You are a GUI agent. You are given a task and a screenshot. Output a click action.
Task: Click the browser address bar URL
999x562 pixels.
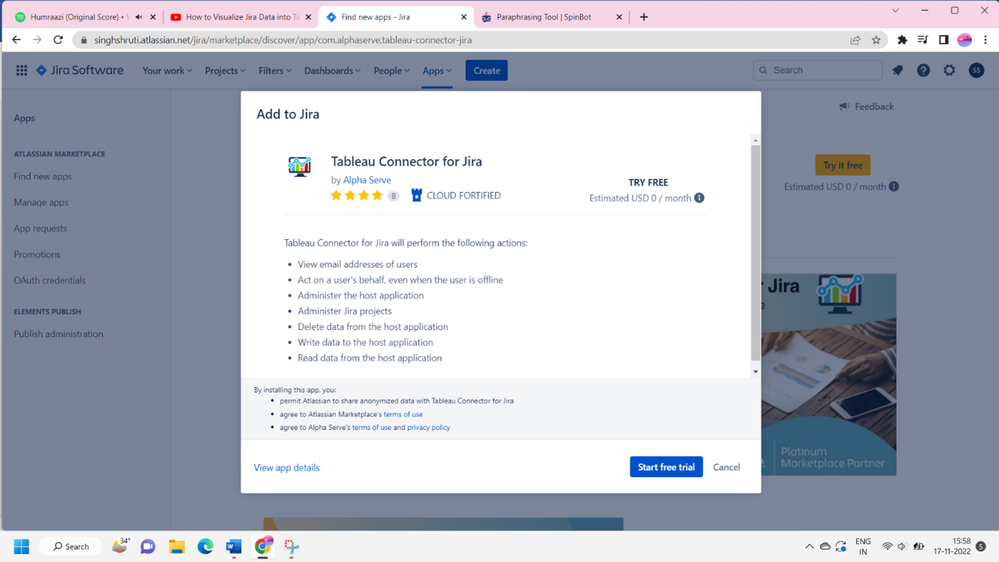(283, 40)
